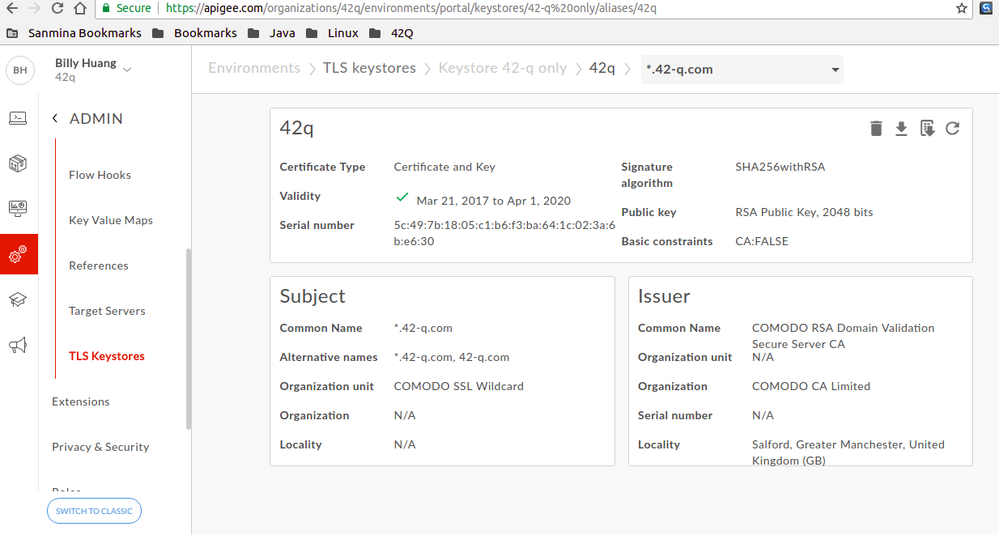Click the Secure padlock indicator
Image resolution: width=999 pixels, height=535 pixels.
tap(126, 8)
